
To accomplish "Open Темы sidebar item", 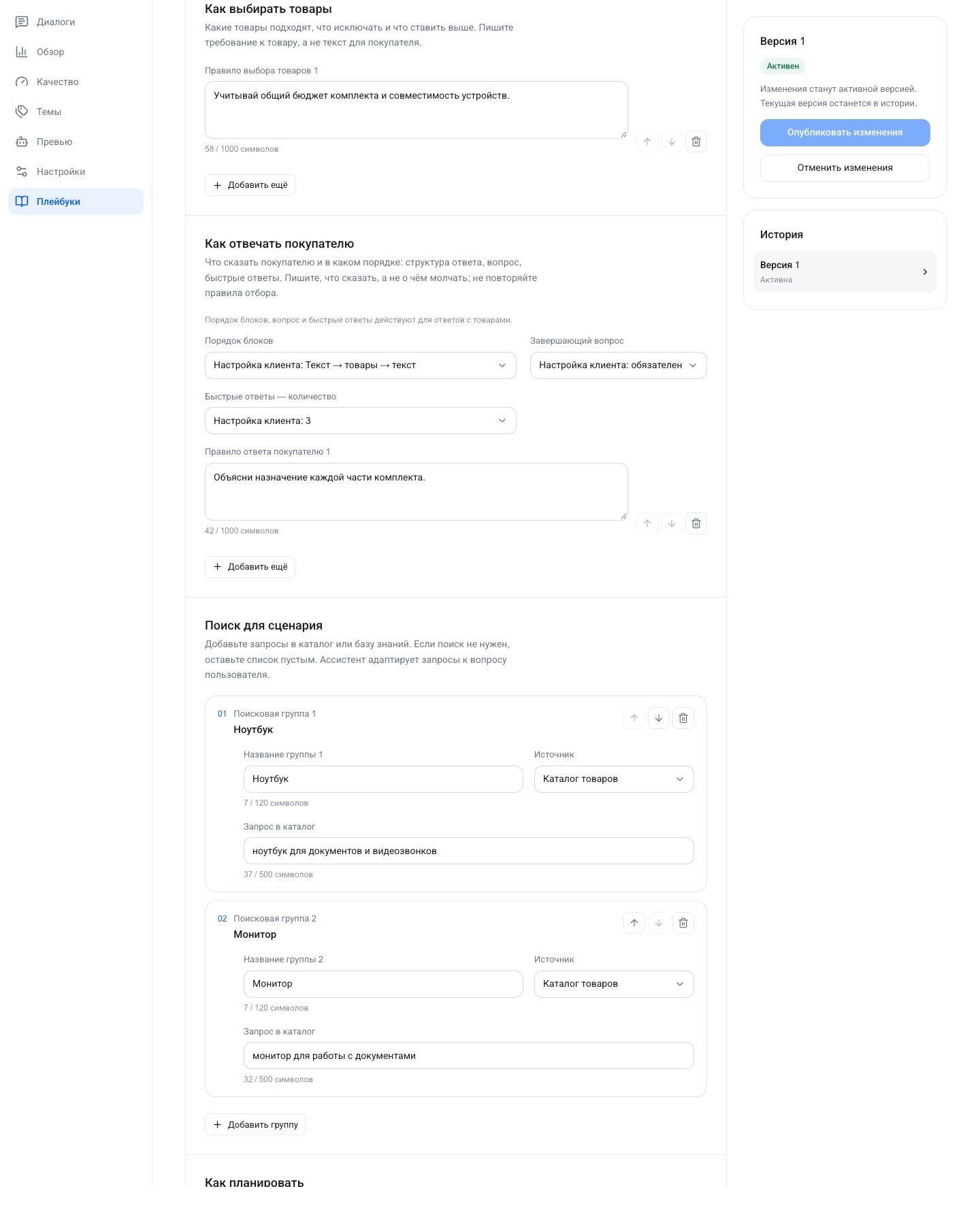I will click(x=76, y=112).
